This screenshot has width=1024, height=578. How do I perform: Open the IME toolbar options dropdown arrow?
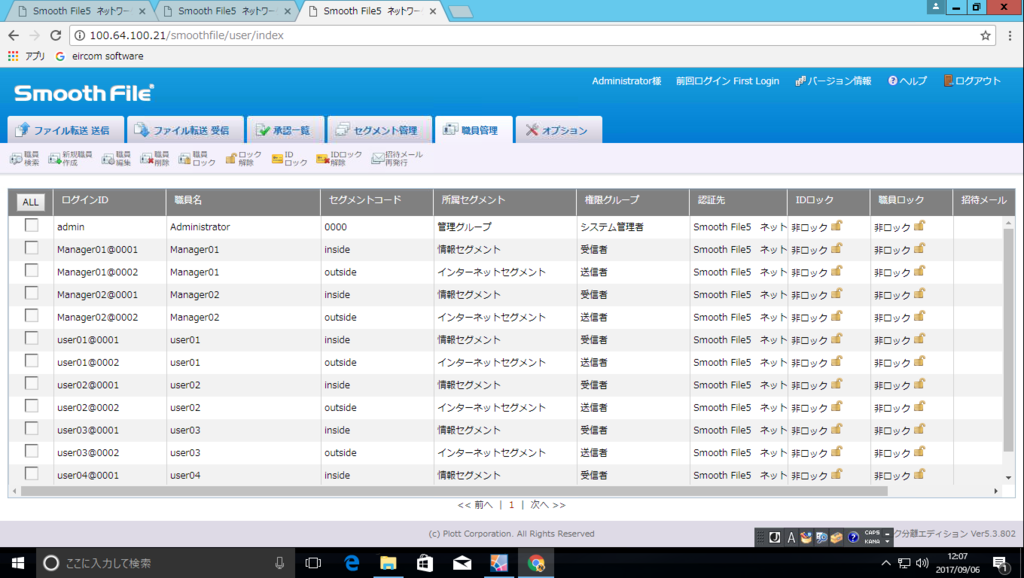click(887, 541)
